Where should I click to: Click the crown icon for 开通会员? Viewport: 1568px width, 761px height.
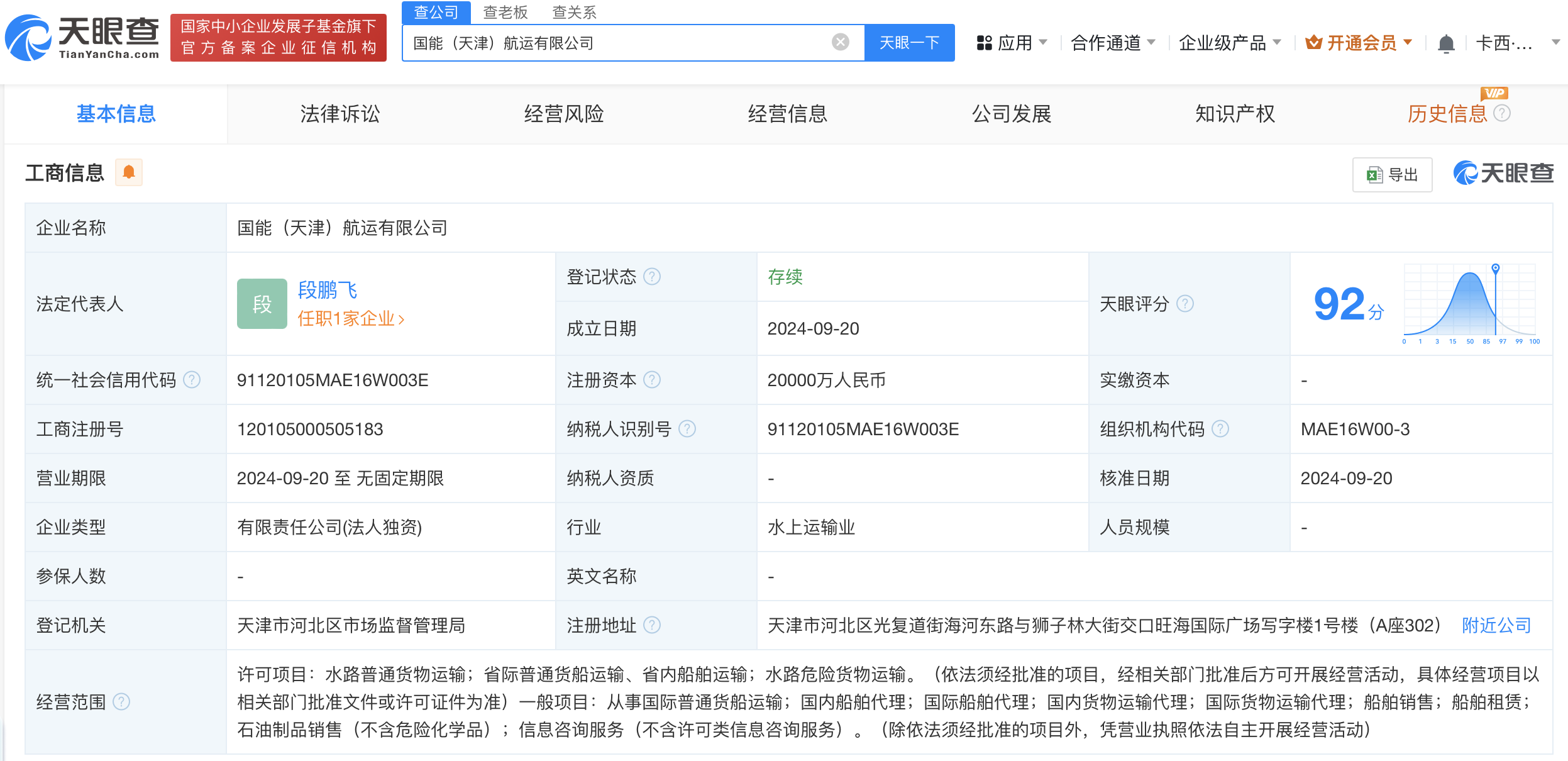[1313, 42]
